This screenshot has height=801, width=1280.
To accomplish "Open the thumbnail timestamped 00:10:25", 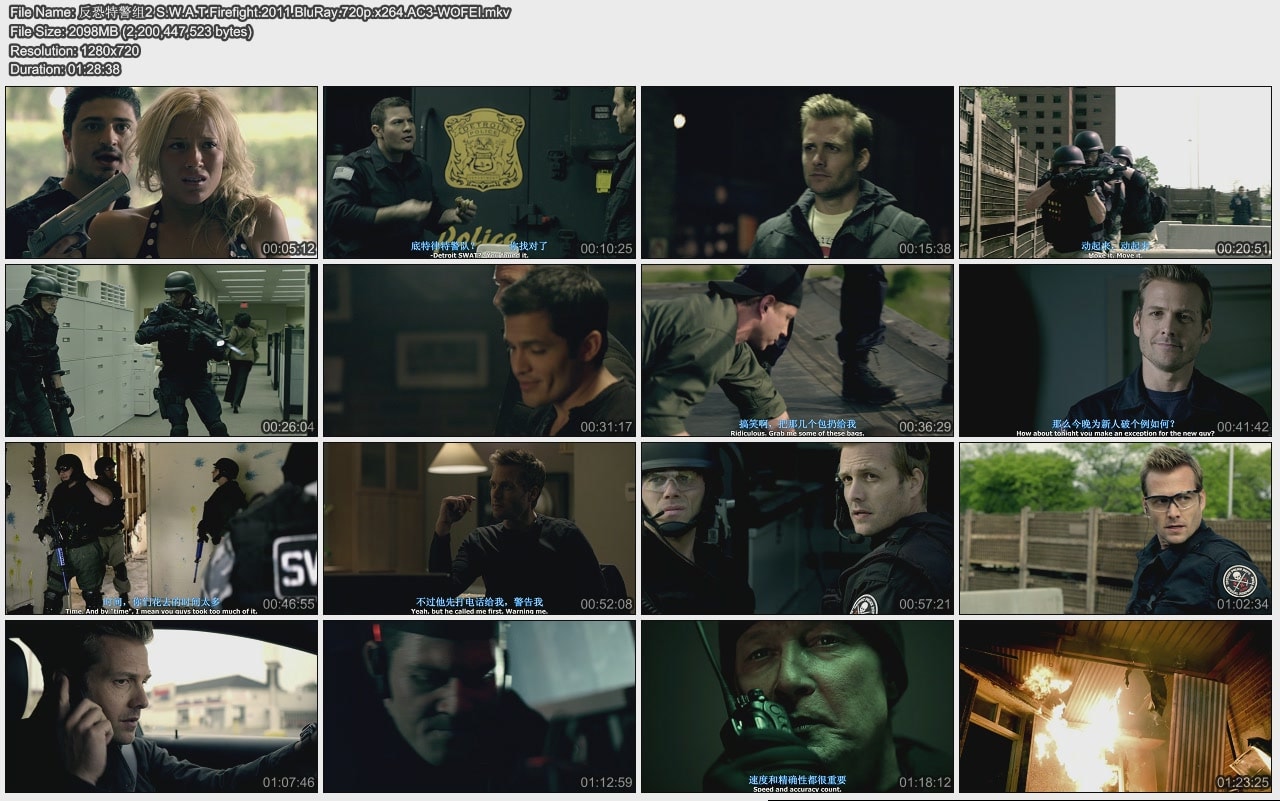I will 479,172.
